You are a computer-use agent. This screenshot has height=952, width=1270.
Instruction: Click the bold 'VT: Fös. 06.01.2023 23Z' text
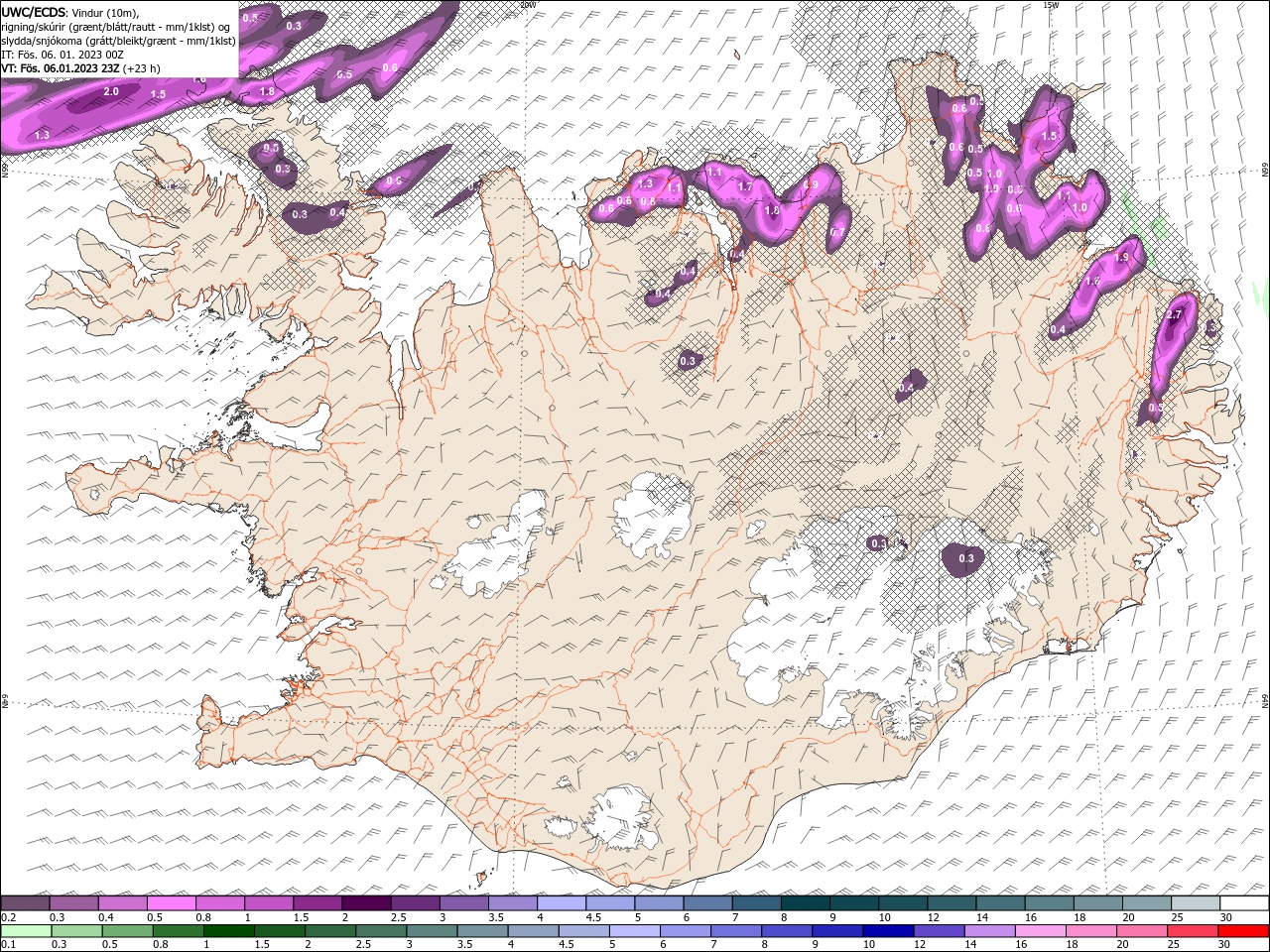tap(61, 68)
